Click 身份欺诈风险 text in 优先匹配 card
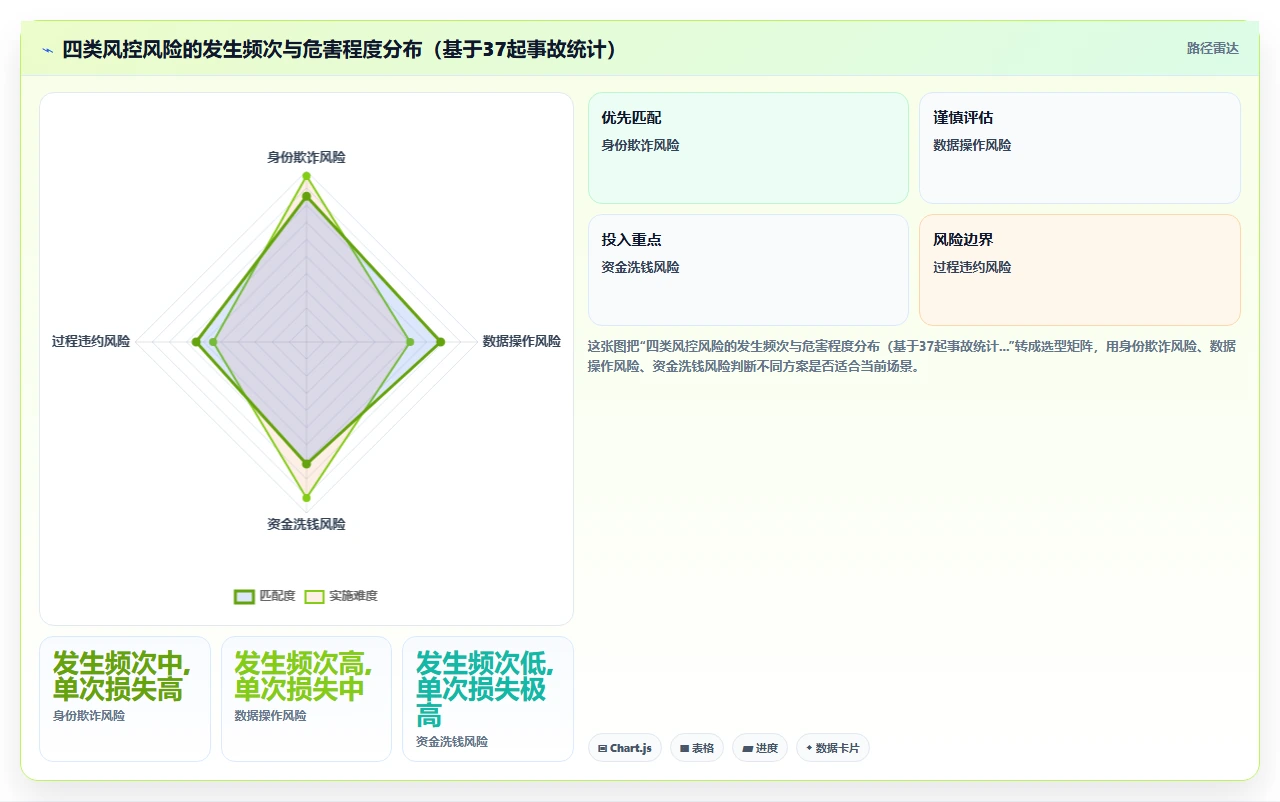 (x=640, y=145)
